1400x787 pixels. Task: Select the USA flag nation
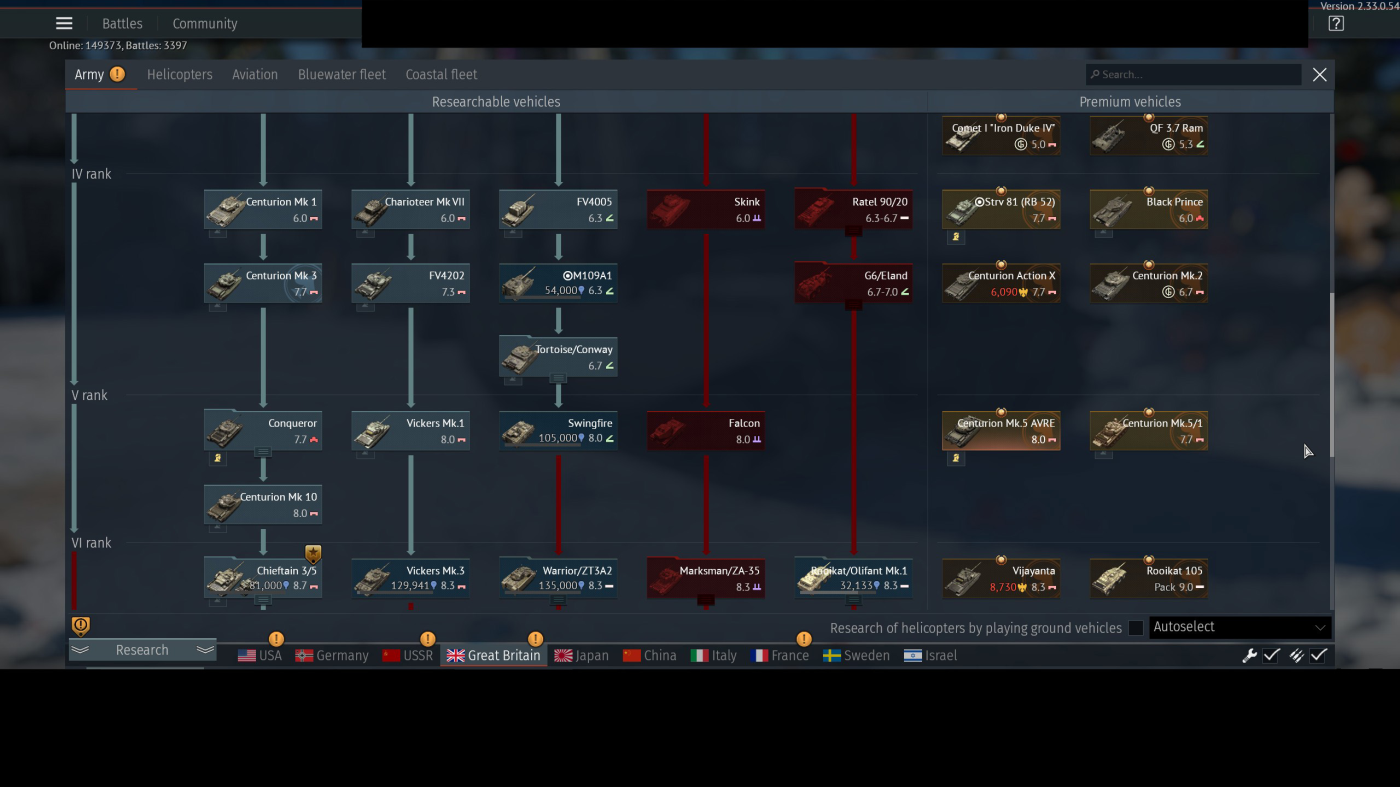(260, 656)
